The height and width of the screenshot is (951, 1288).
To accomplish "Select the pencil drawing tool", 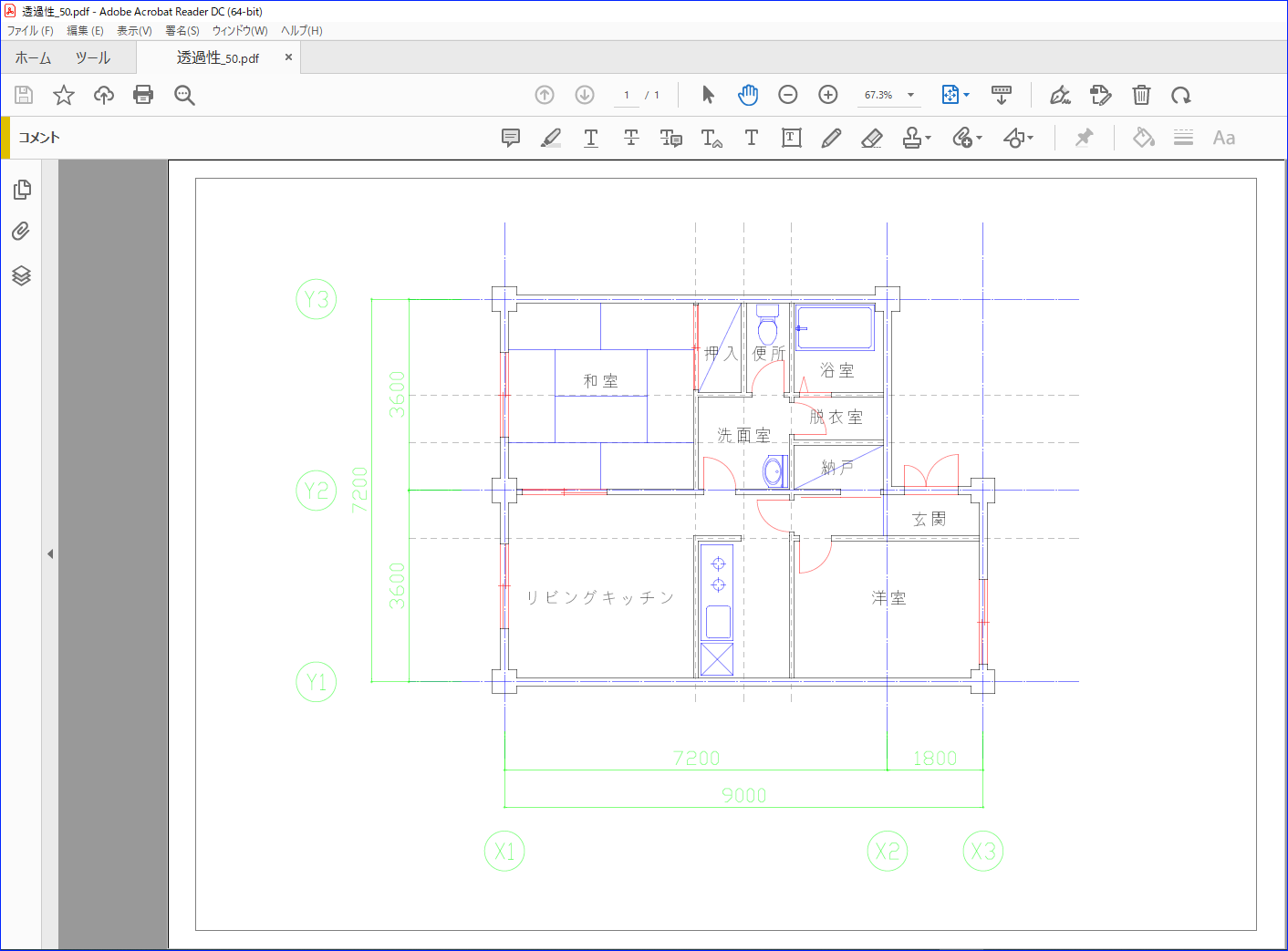I will pyautogui.click(x=831, y=138).
